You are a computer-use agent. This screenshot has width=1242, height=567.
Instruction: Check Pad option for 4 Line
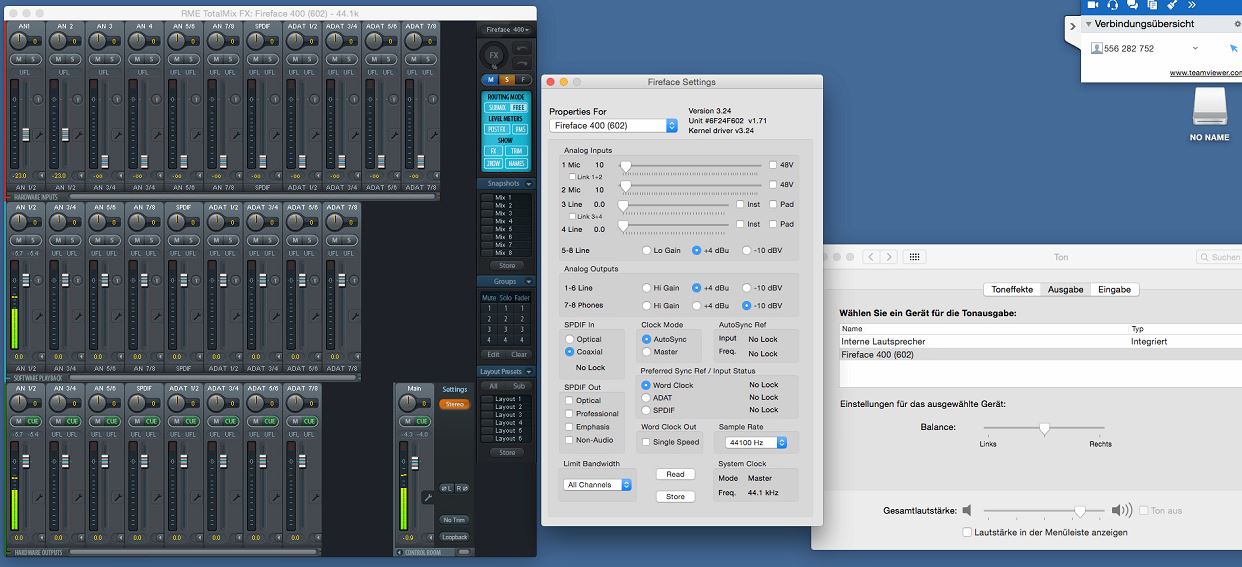tap(773, 224)
